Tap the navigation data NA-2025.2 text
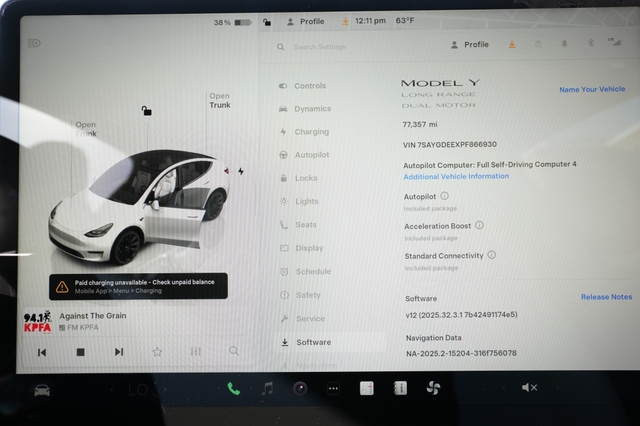The width and height of the screenshot is (640, 426). pos(461,353)
